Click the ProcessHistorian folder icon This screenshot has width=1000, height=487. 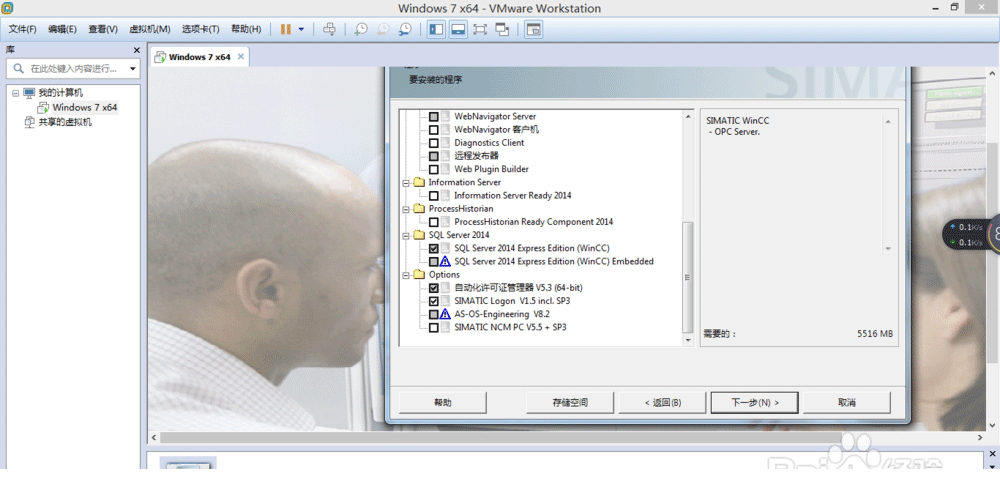pos(418,208)
